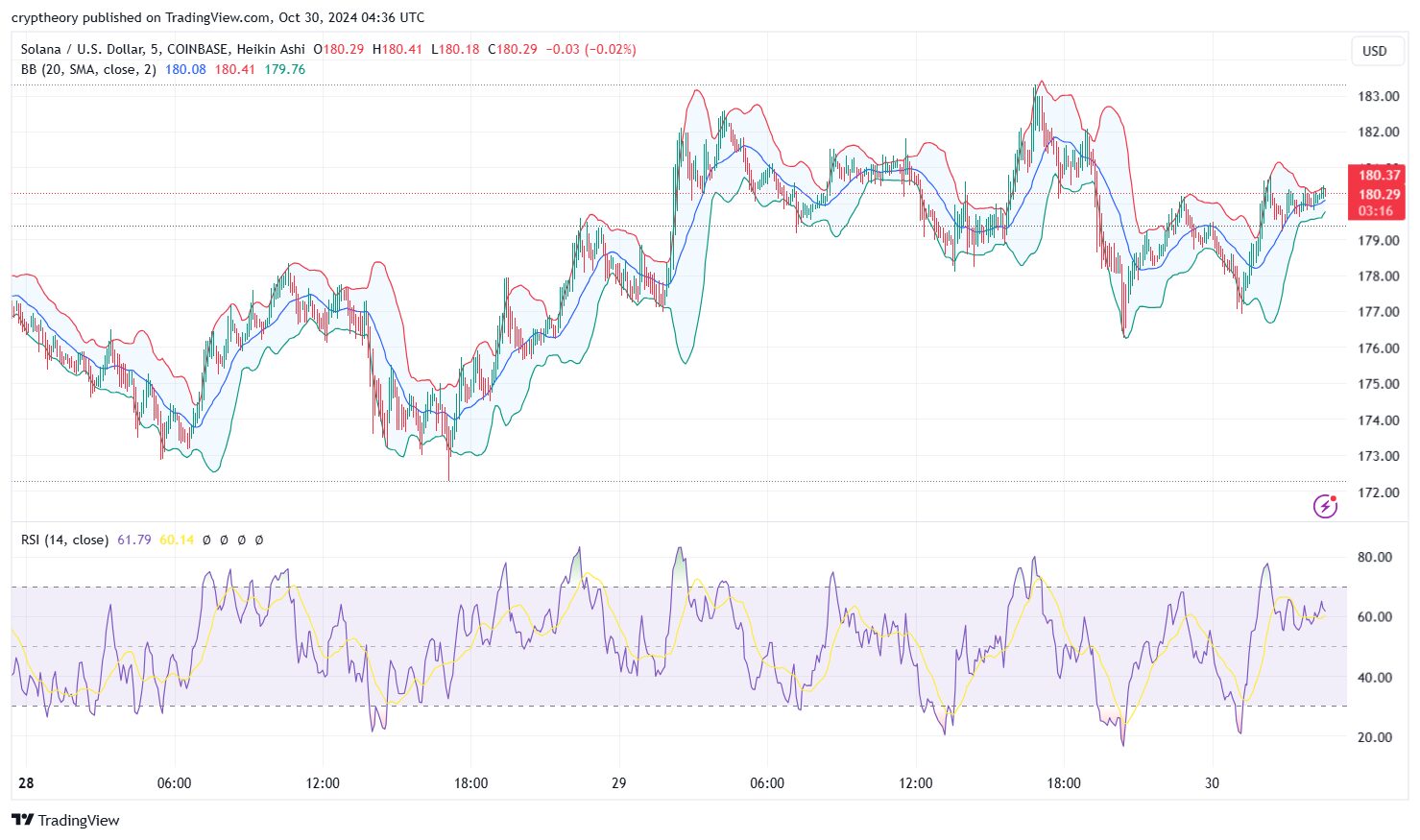Click the L180.18 low value in the header

[x=455, y=49]
